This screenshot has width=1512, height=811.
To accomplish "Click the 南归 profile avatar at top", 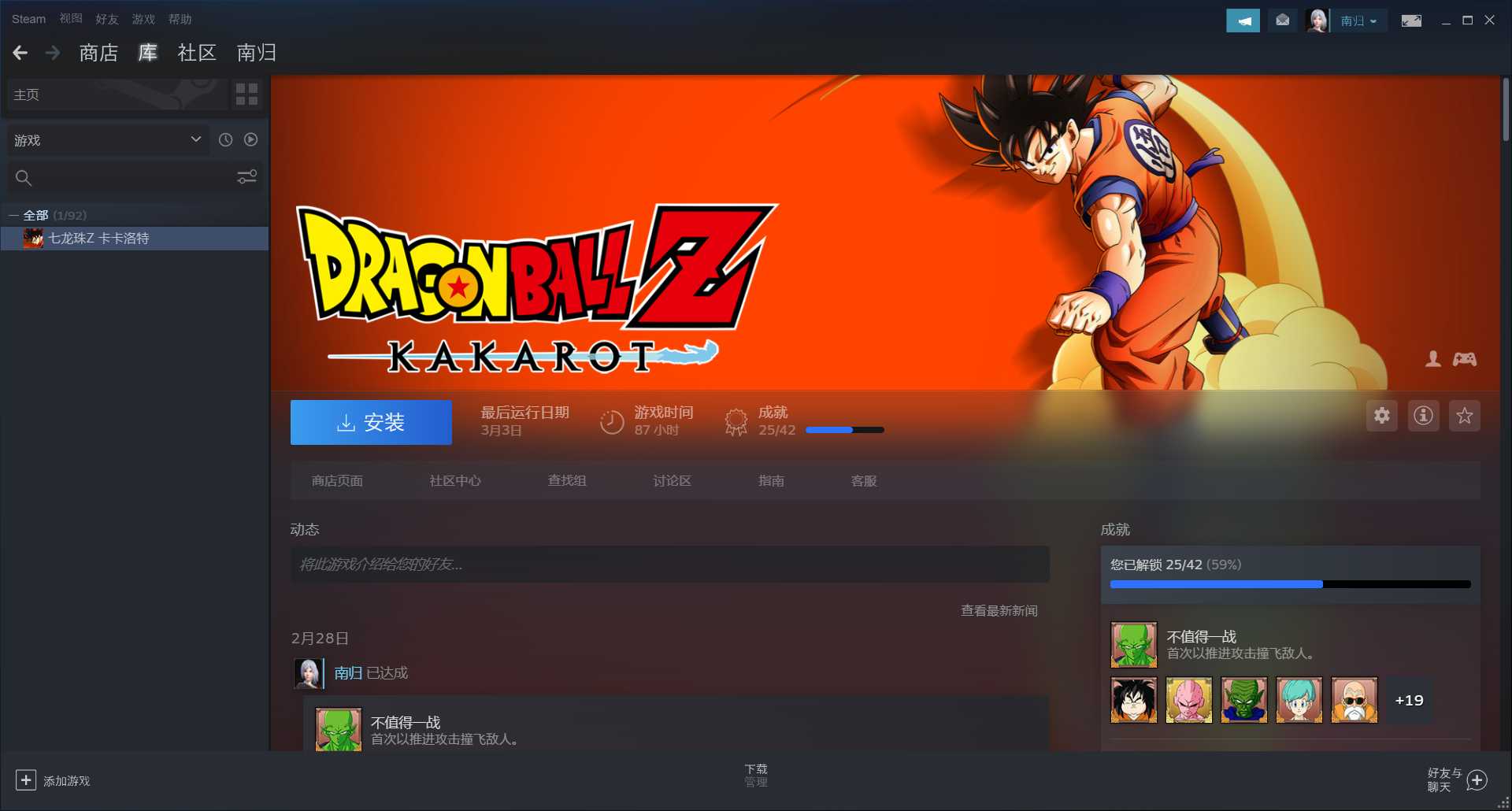I will click(x=1317, y=20).
